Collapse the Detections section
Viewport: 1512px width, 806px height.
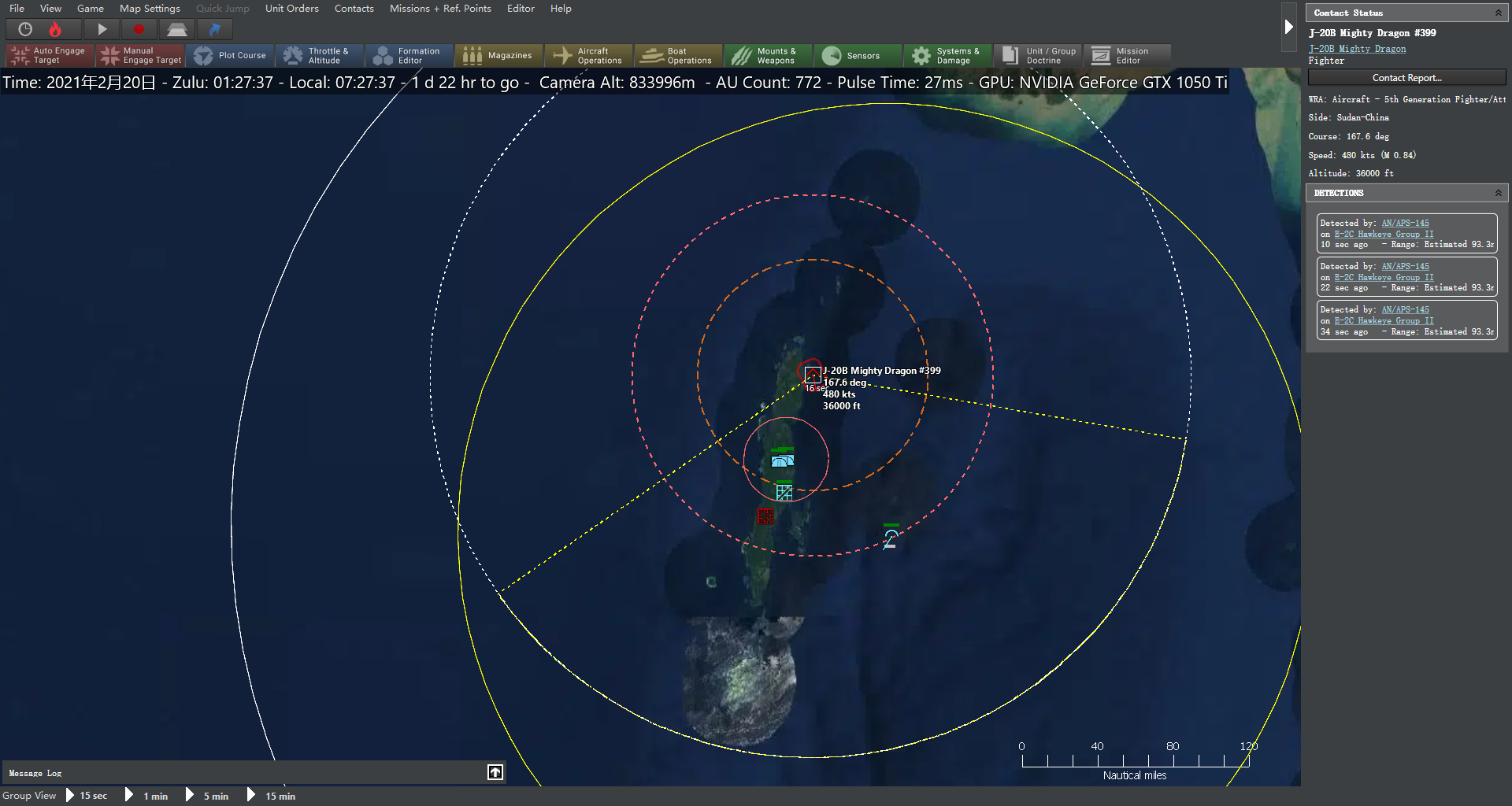pos(1498,193)
